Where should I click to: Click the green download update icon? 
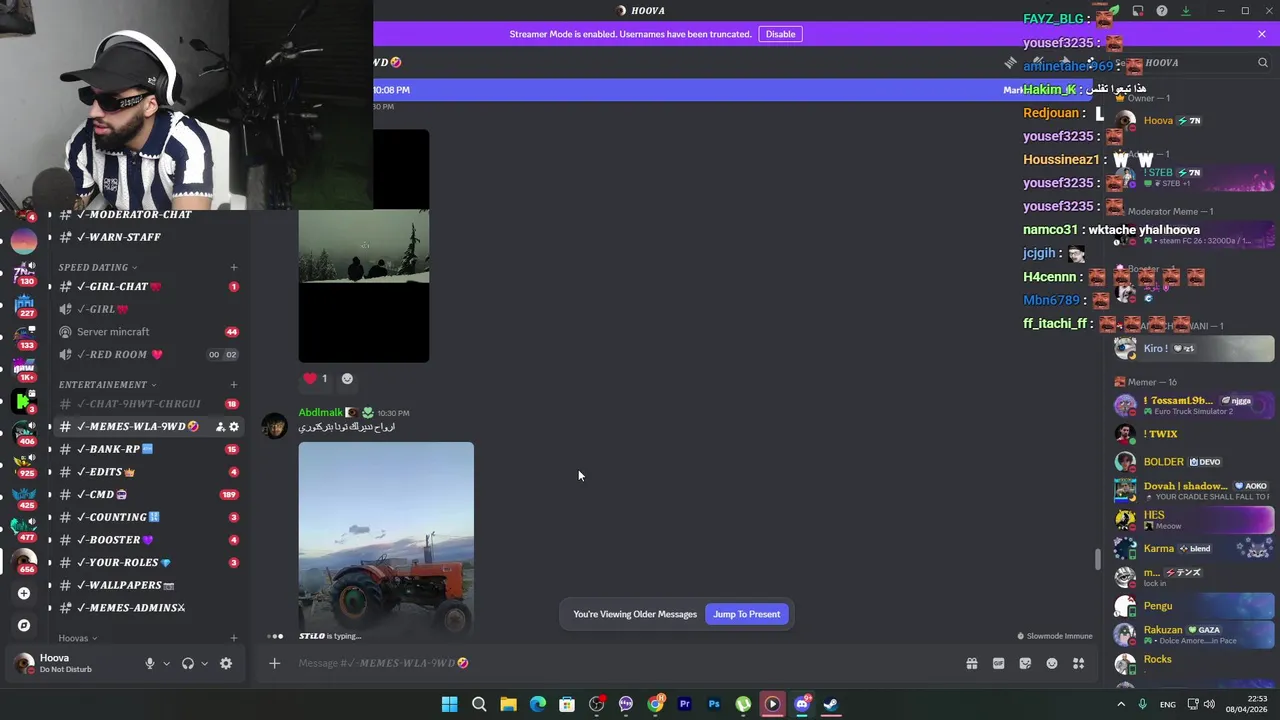1186,11
